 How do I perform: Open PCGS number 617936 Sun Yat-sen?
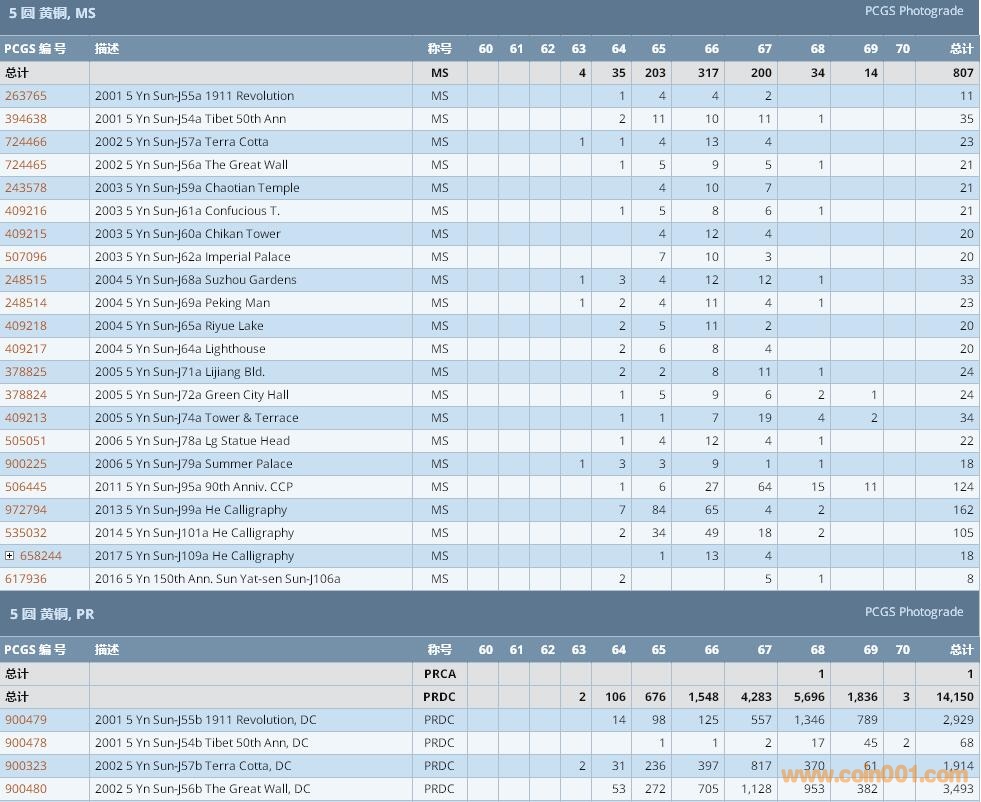(26, 579)
